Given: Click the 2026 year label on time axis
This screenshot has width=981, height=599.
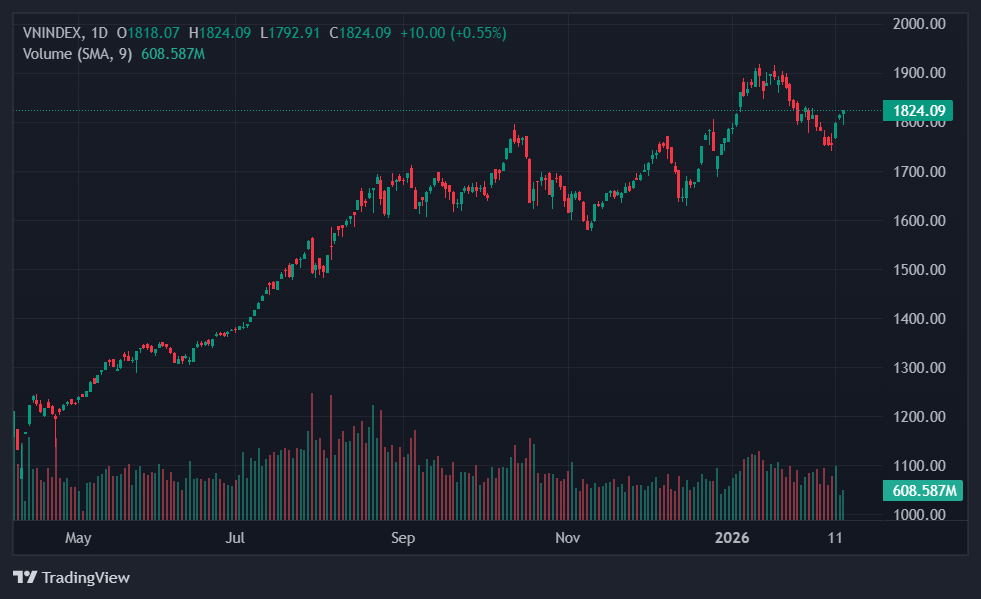Looking at the screenshot, I should (x=732, y=538).
